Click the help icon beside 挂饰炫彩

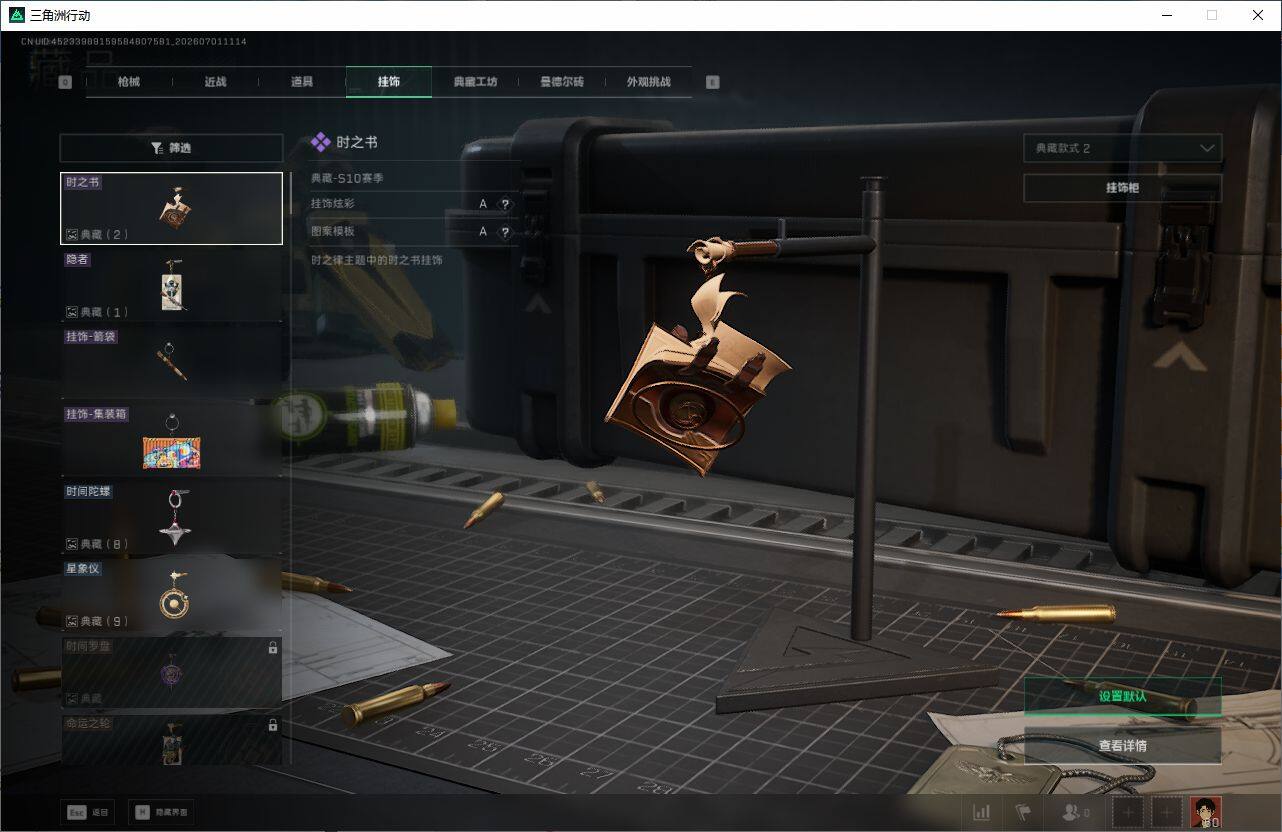[x=505, y=204]
